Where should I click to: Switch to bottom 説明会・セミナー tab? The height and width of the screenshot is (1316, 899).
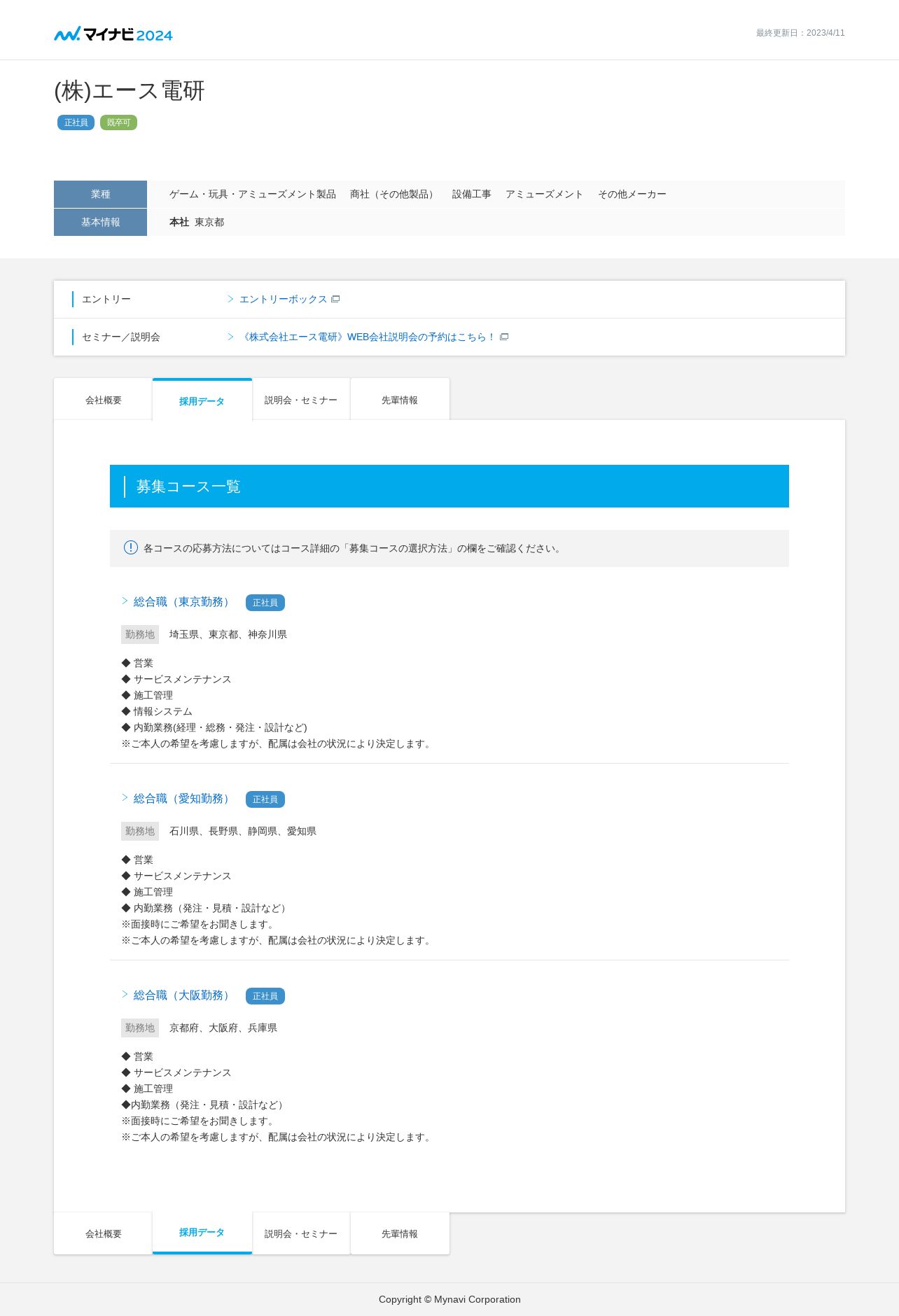(301, 1233)
